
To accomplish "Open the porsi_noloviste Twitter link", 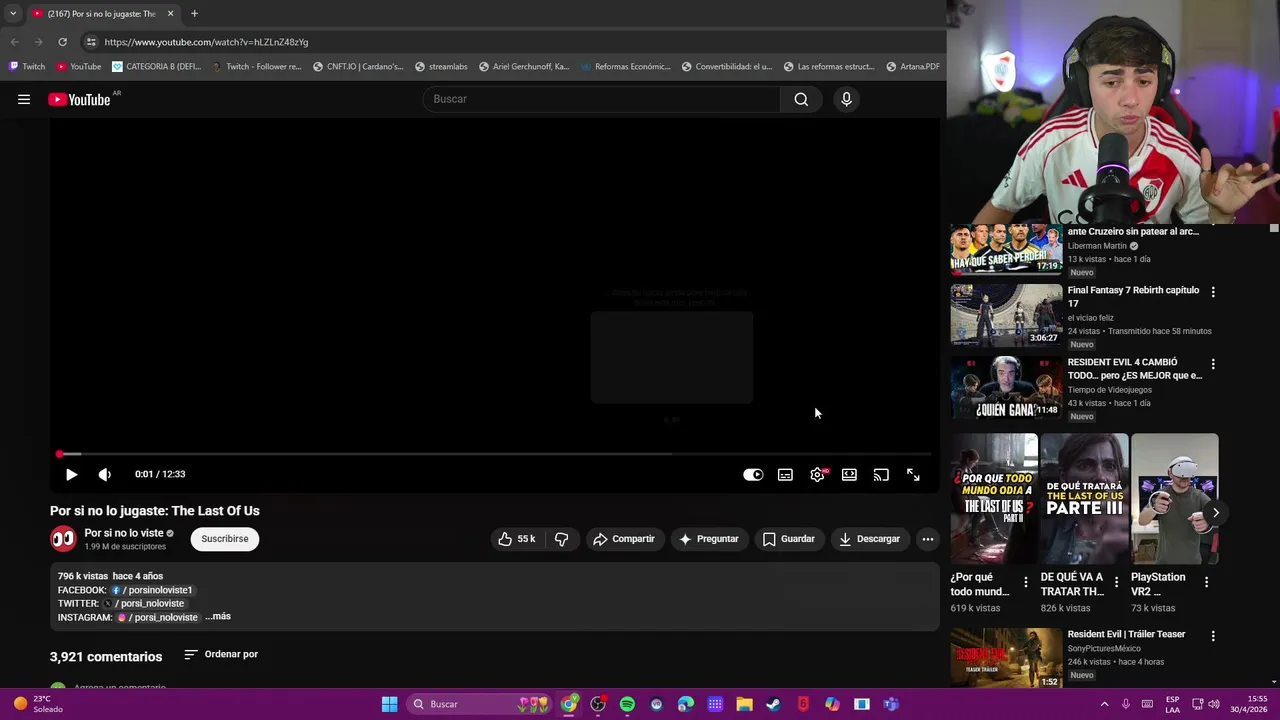I will tap(144, 604).
